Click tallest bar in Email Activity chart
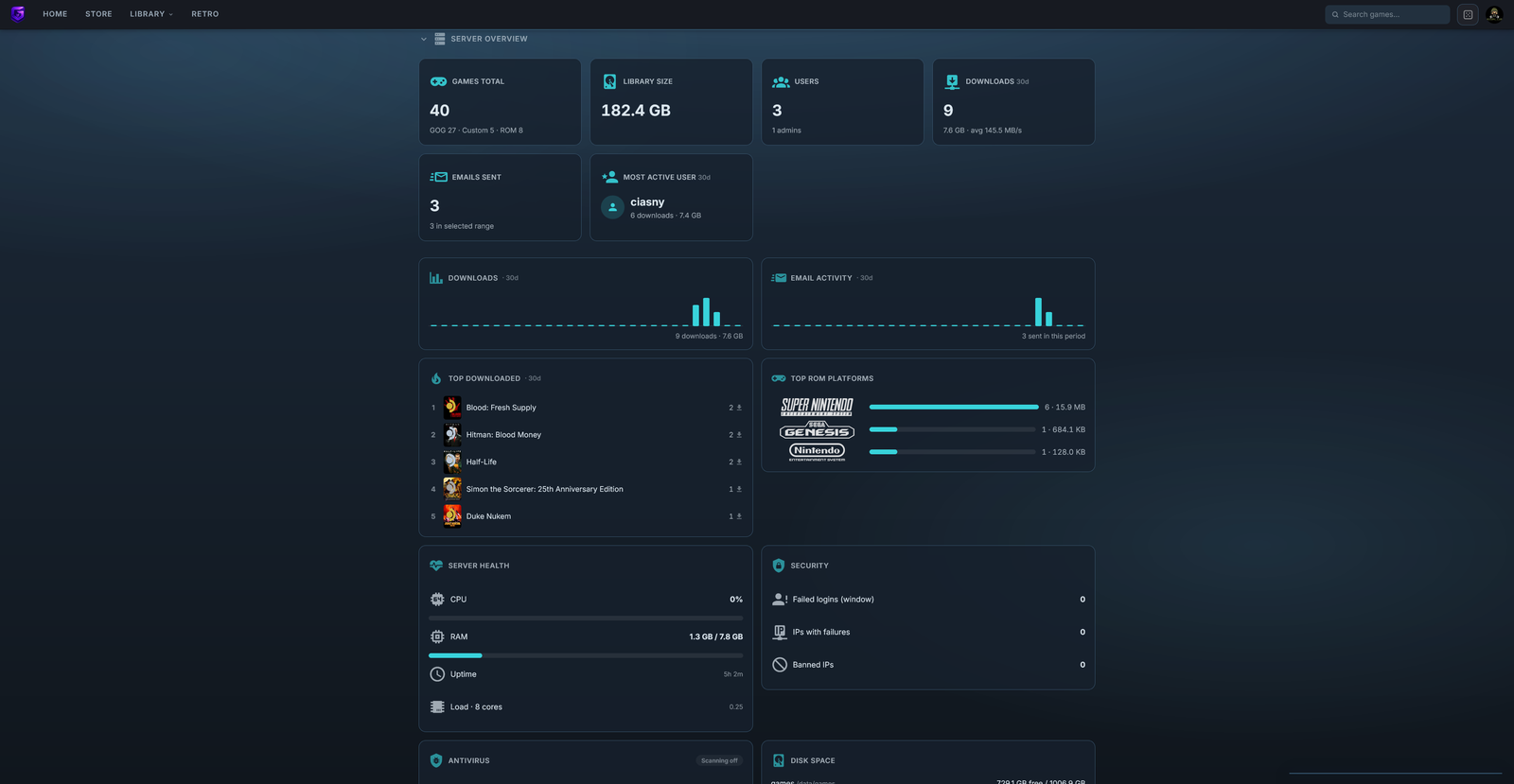1514x784 pixels. [x=1038, y=312]
